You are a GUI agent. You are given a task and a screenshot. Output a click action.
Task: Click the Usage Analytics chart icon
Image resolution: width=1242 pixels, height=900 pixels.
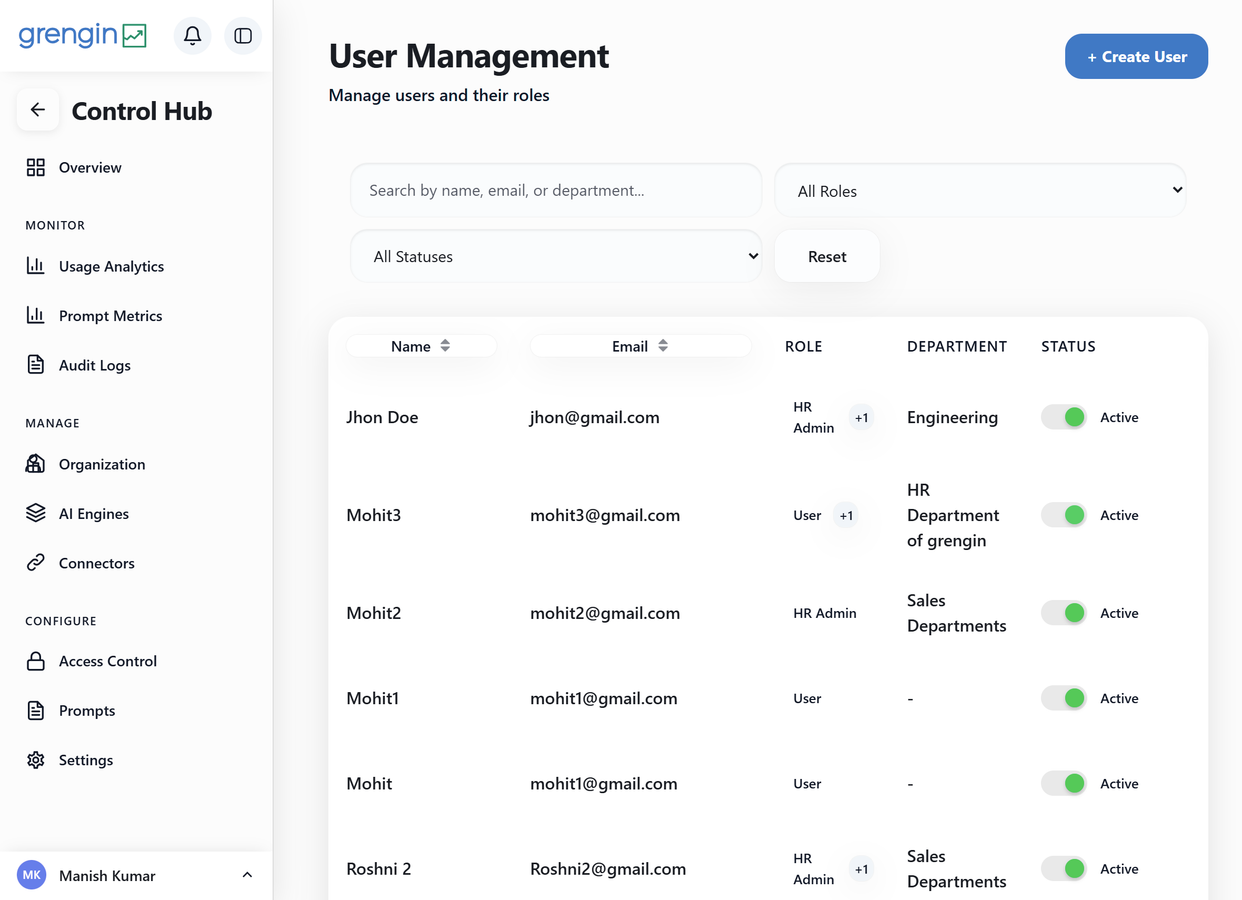point(36,266)
